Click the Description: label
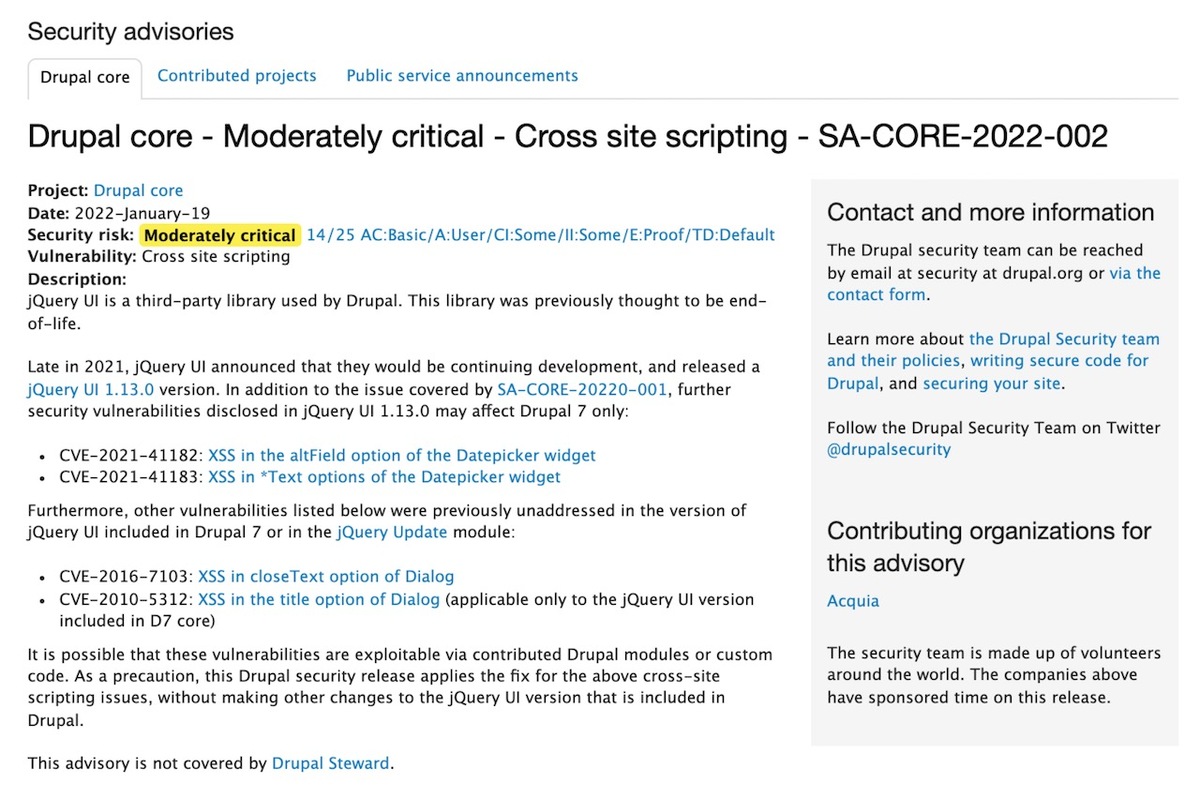This screenshot has height=798, width=1200. point(77,279)
